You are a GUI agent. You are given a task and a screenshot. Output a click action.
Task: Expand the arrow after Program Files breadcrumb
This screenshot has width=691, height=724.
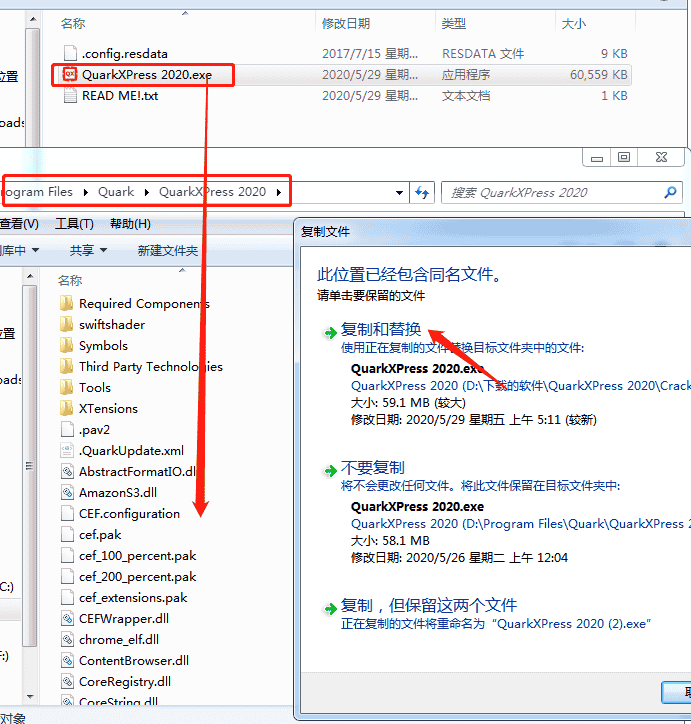(x=86, y=192)
